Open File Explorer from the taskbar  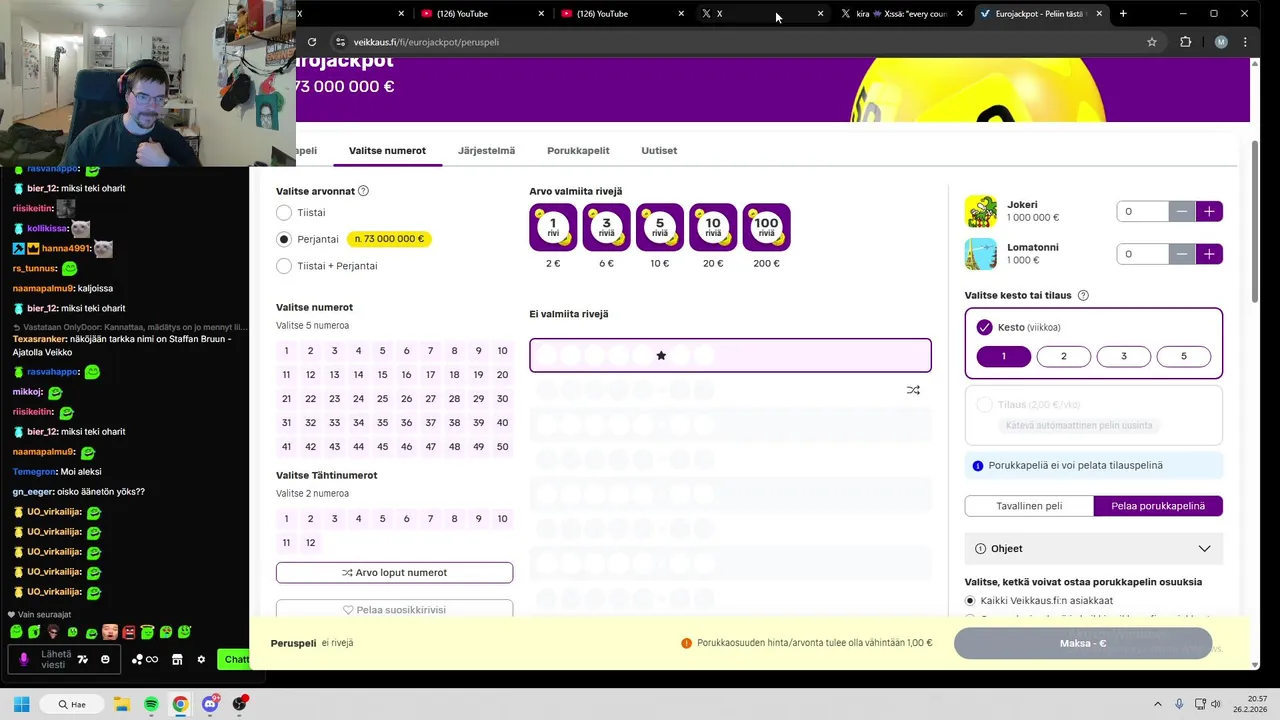(121, 704)
